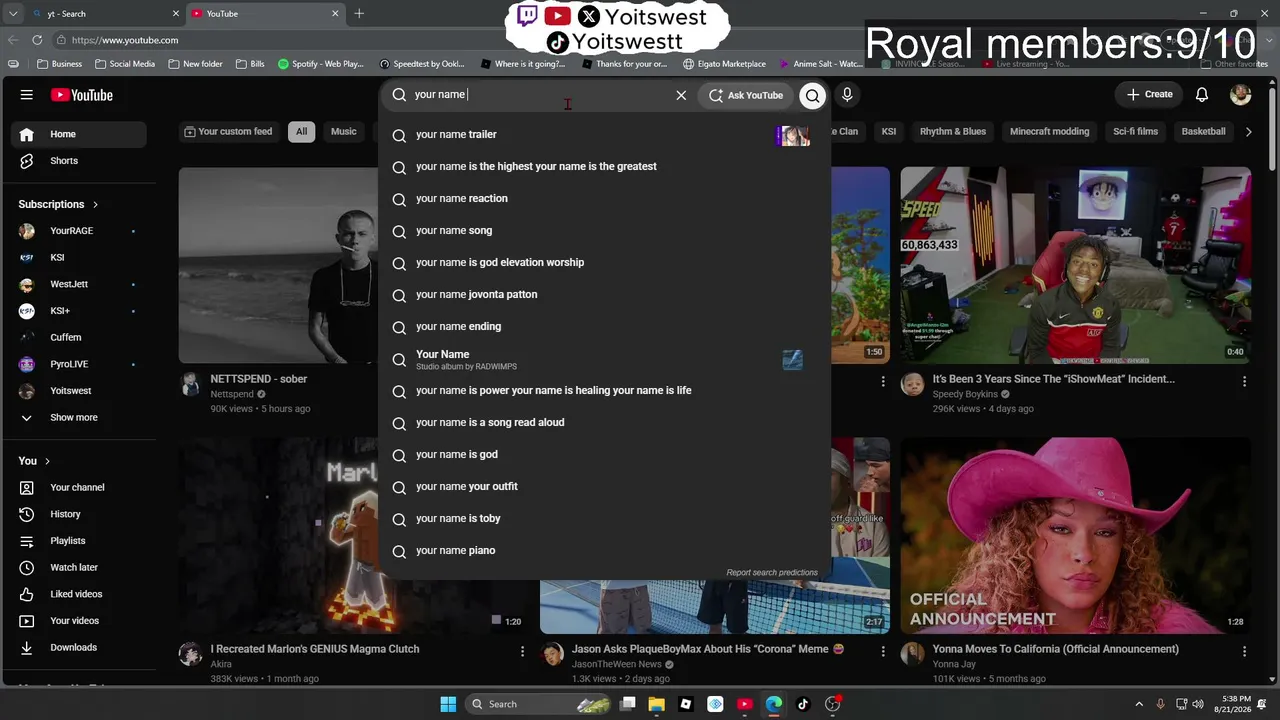1280x720 pixels.
Task: Open YouTube notifications bell
Action: click(1202, 95)
